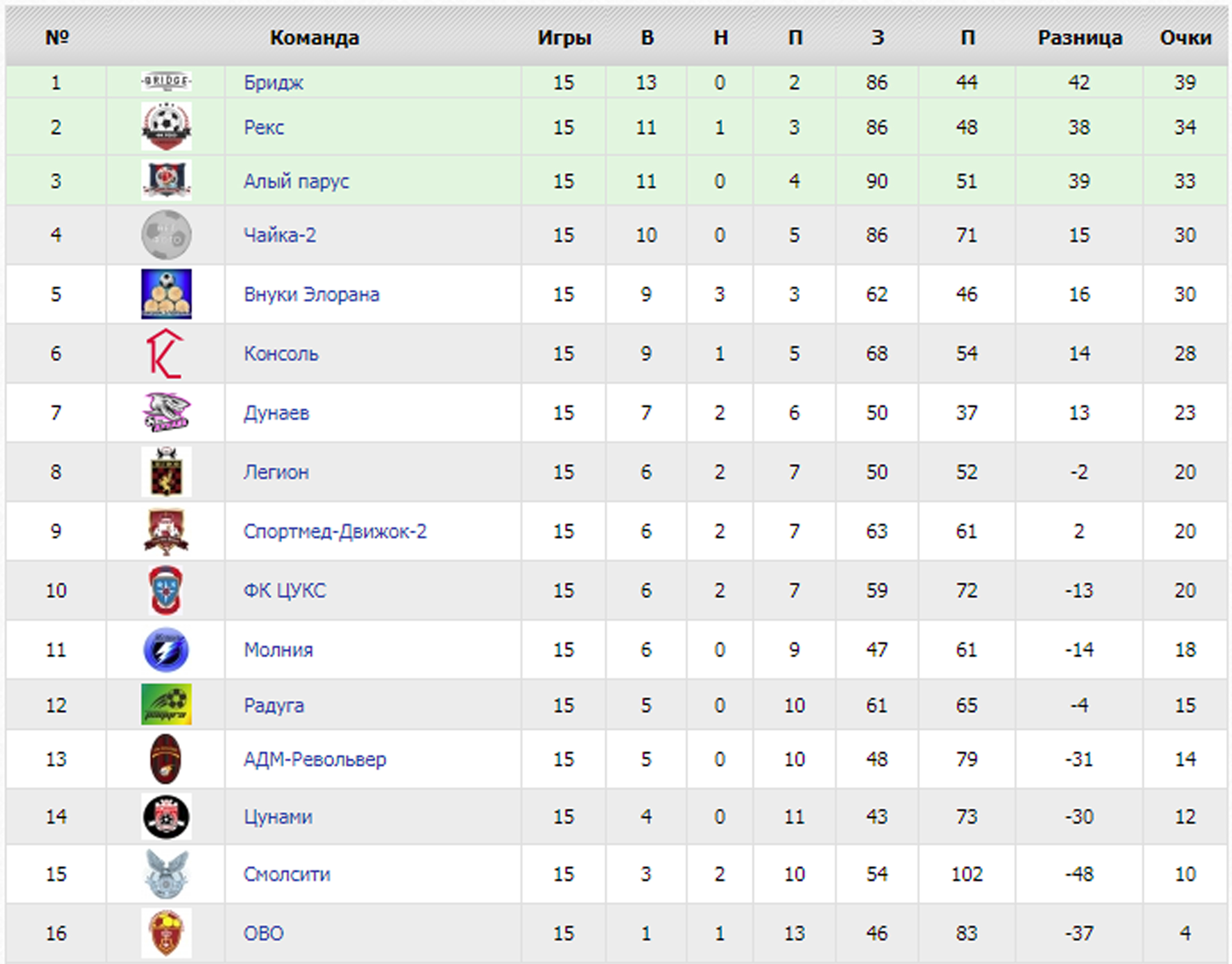
Task: Click the Молния blue lightning emblem
Action: [x=166, y=650]
